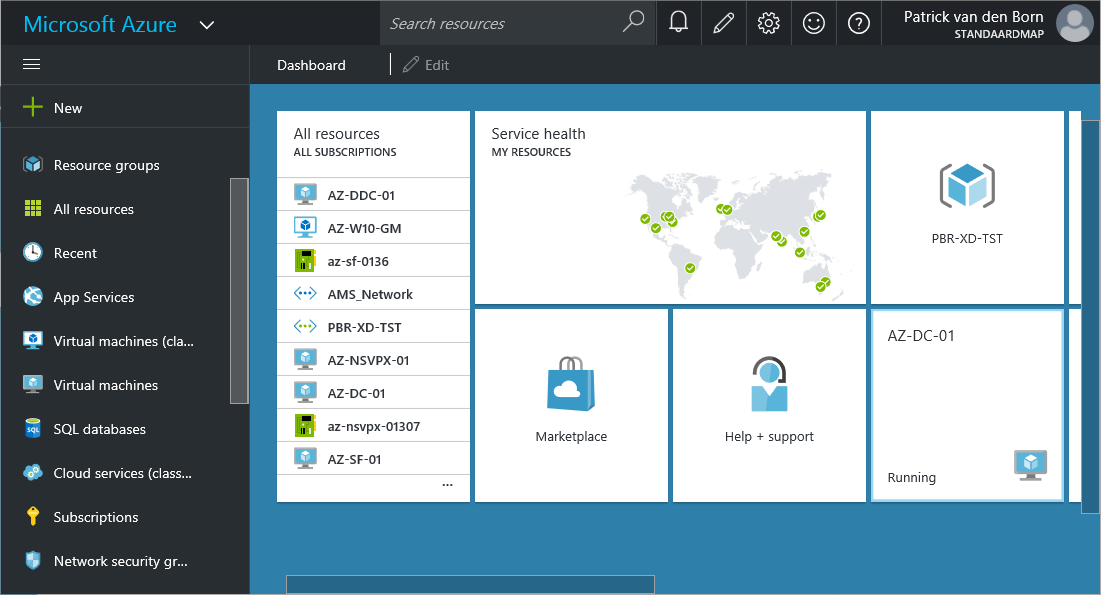Open AZ-NSVPX-01 resource row
Screen dimensions: 1101x595
pos(374,360)
